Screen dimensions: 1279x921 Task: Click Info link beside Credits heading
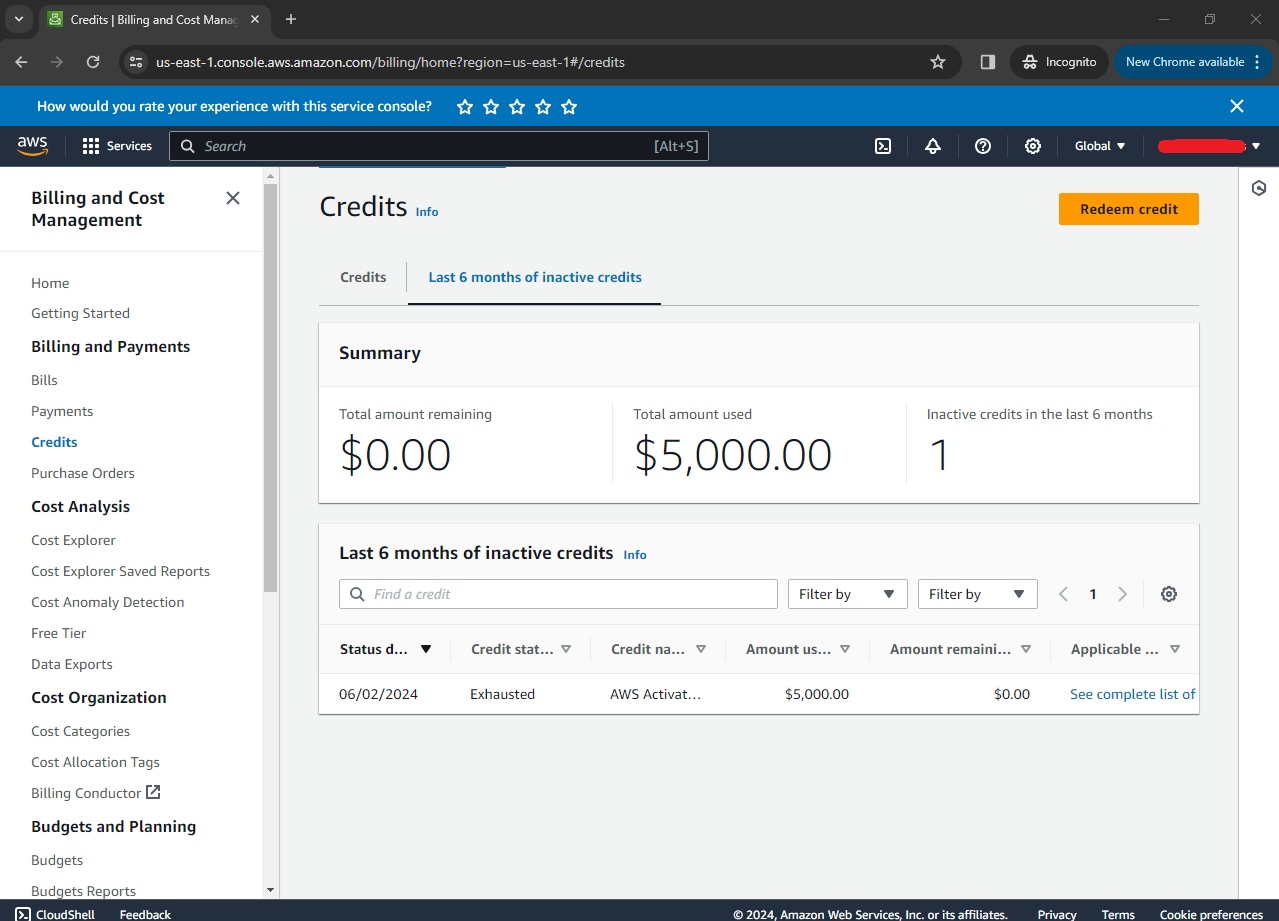[x=427, y=212]
